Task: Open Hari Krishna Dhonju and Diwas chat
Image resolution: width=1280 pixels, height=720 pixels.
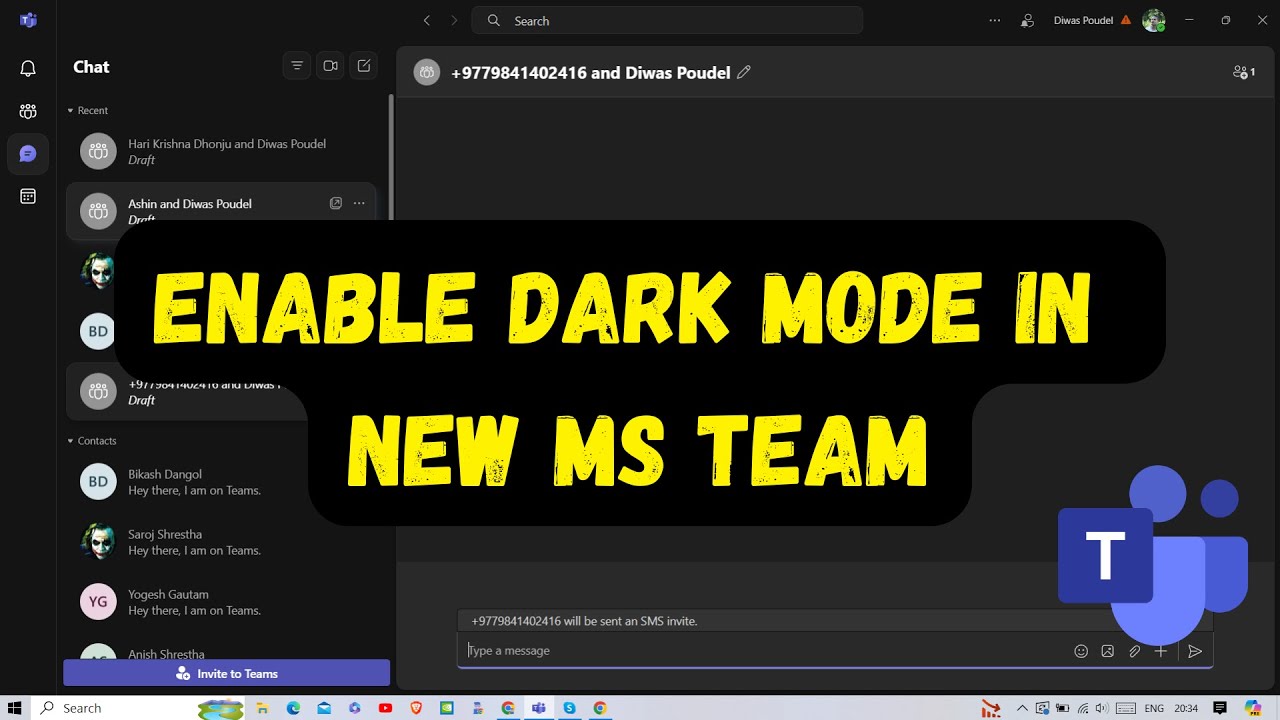Action: click(x=221, y=151)
